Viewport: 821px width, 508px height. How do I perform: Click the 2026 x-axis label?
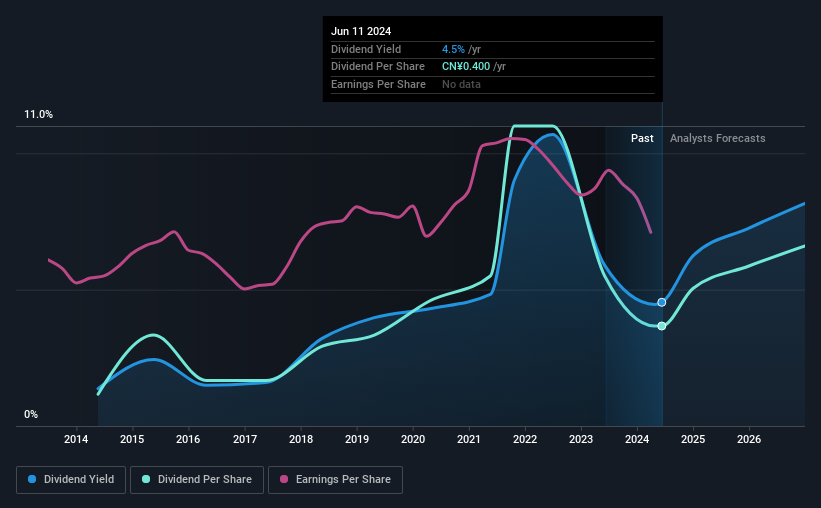749,439
